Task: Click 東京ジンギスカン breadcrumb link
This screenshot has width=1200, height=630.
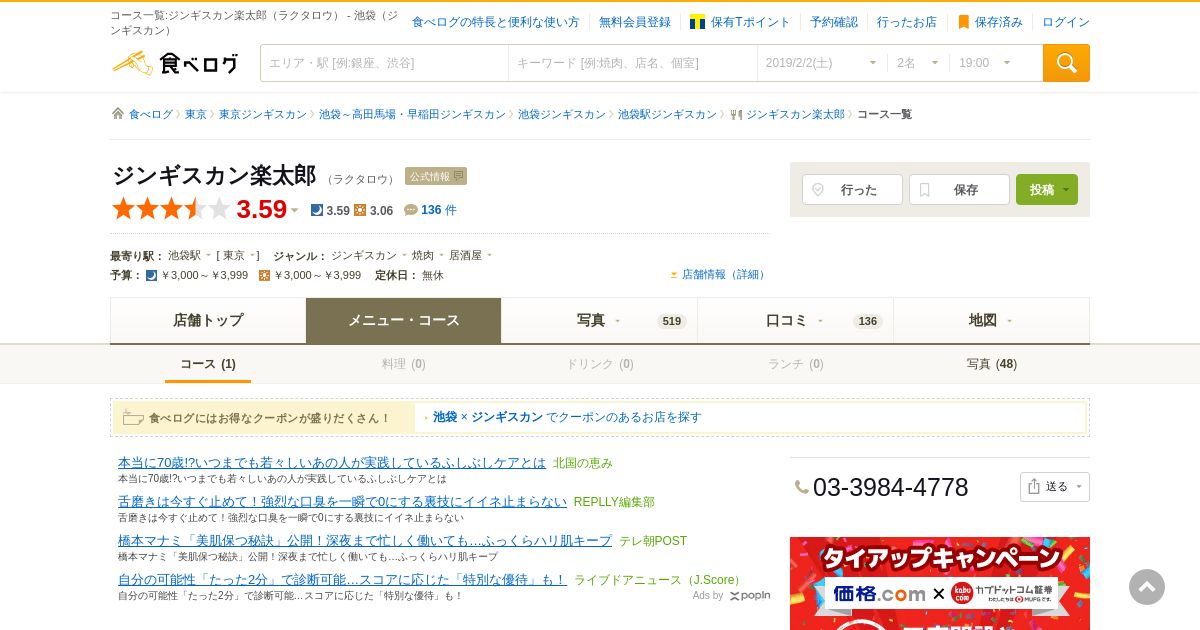Action: click(x=263, y=114)
